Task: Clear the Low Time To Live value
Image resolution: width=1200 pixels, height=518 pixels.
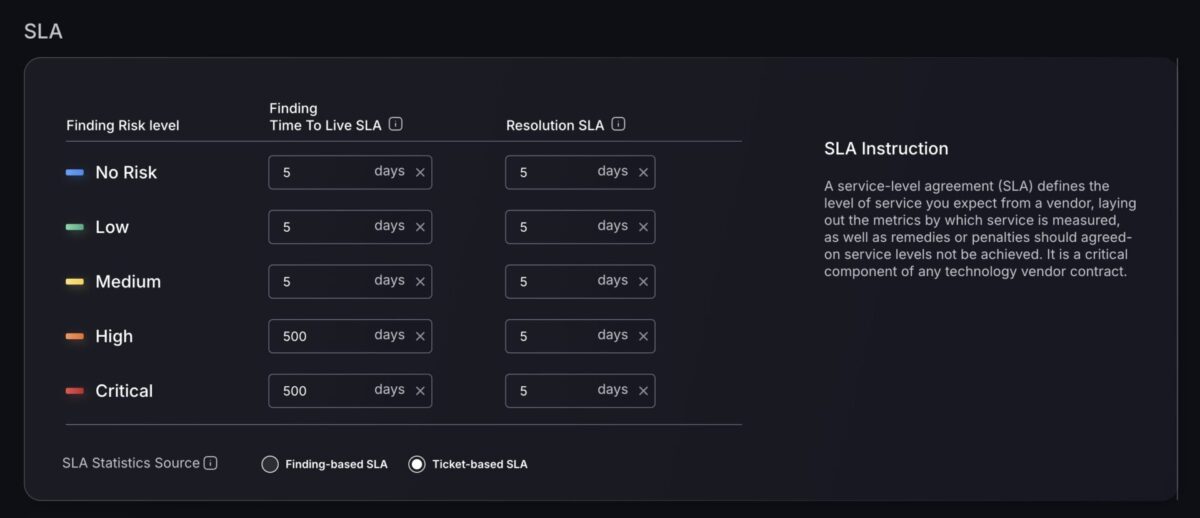Action: pyautogui.click(x=420, y=227)
